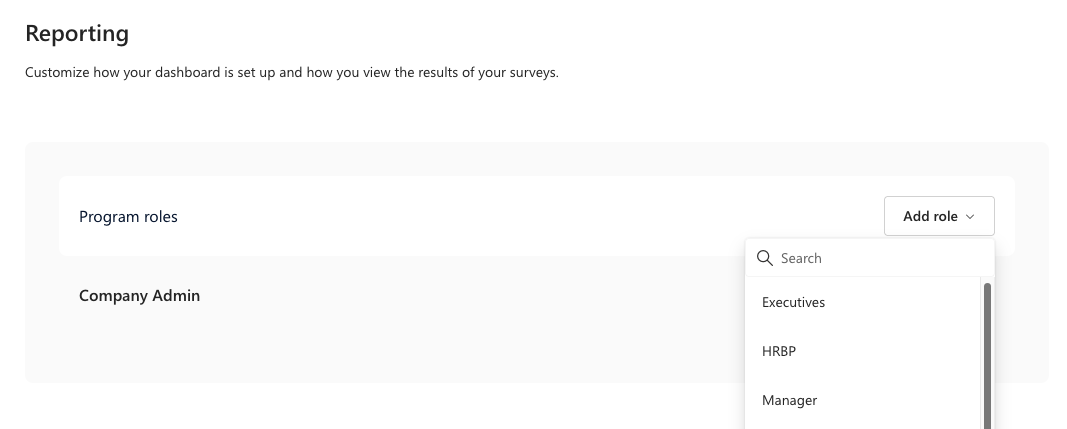Select Executives from the role list
Screen dimensions: 1067x429
tap(793, 302)
